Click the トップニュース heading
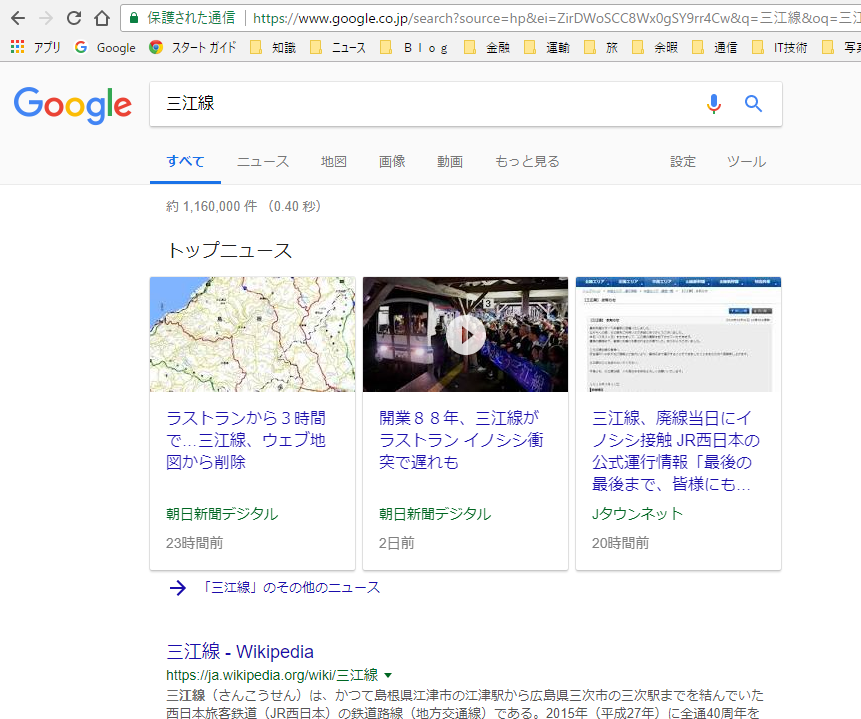861x719 pixels. tap(229, 250)
